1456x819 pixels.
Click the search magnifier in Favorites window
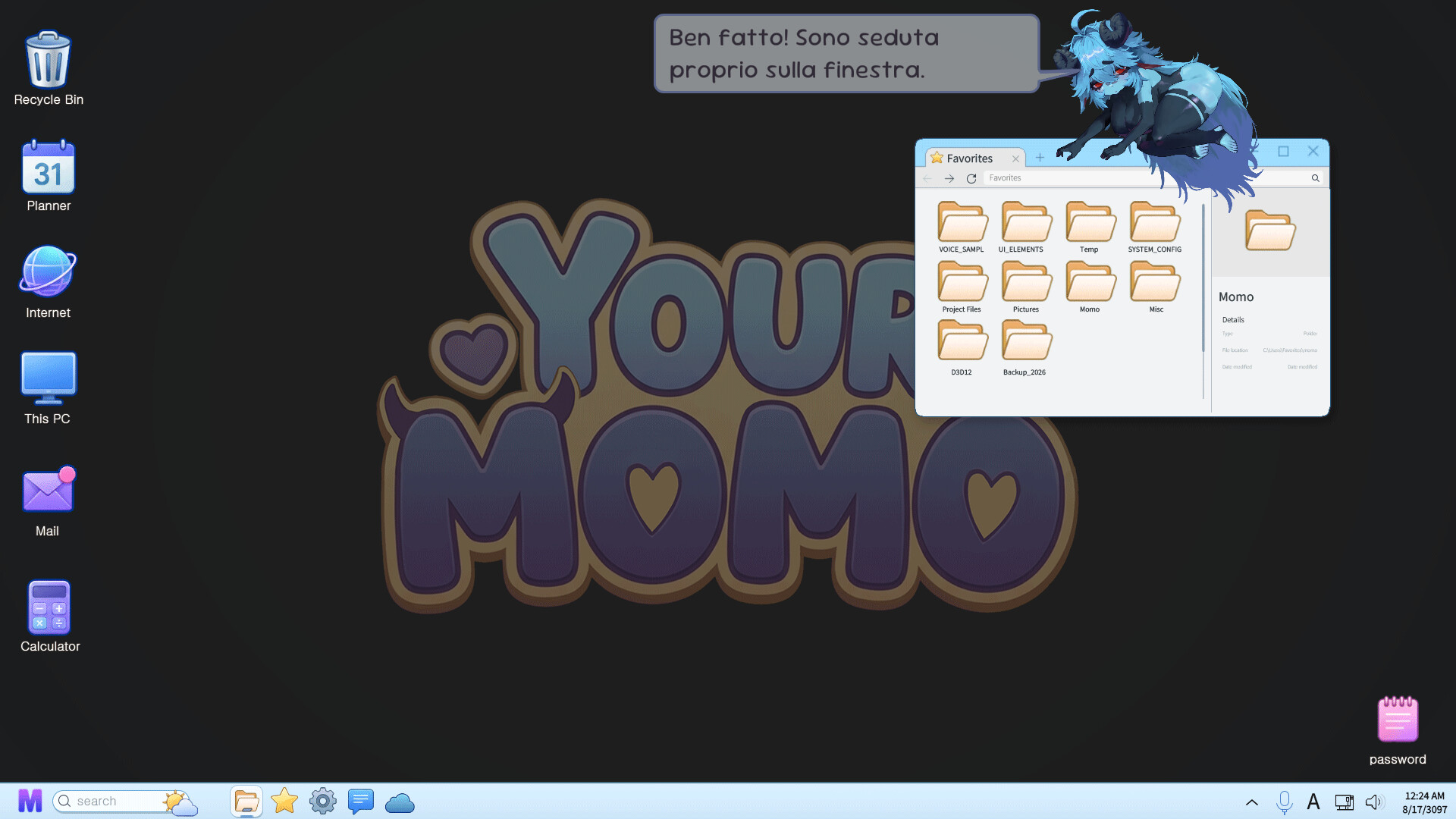[1316, 178]
